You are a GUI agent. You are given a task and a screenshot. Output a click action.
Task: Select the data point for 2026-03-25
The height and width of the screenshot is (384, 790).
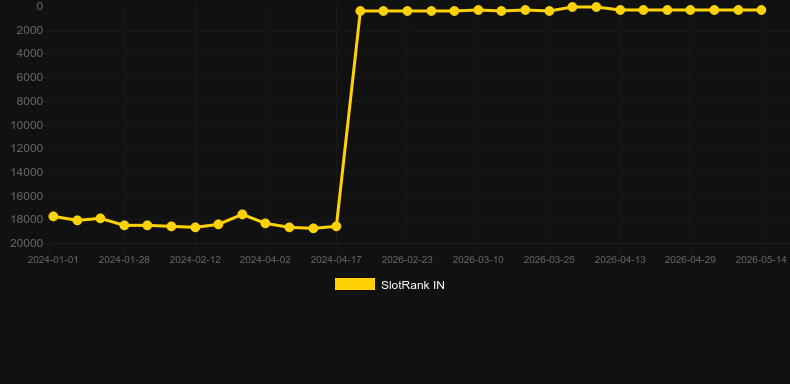pos(549,11)
